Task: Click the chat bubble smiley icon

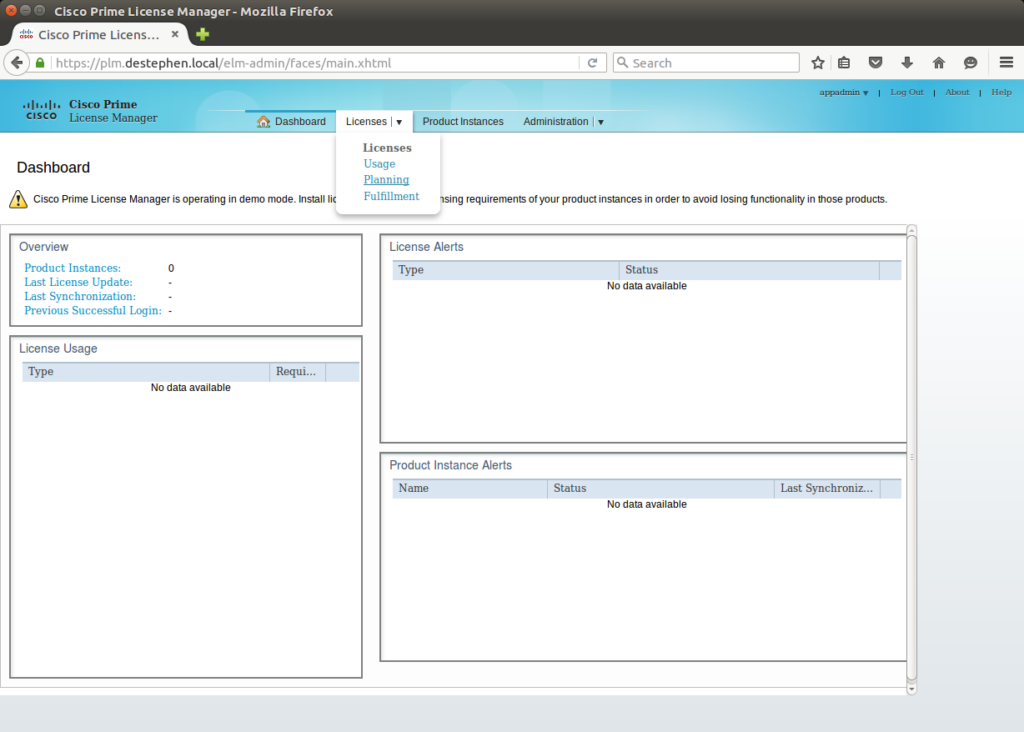Action: (x=970, y=63)
